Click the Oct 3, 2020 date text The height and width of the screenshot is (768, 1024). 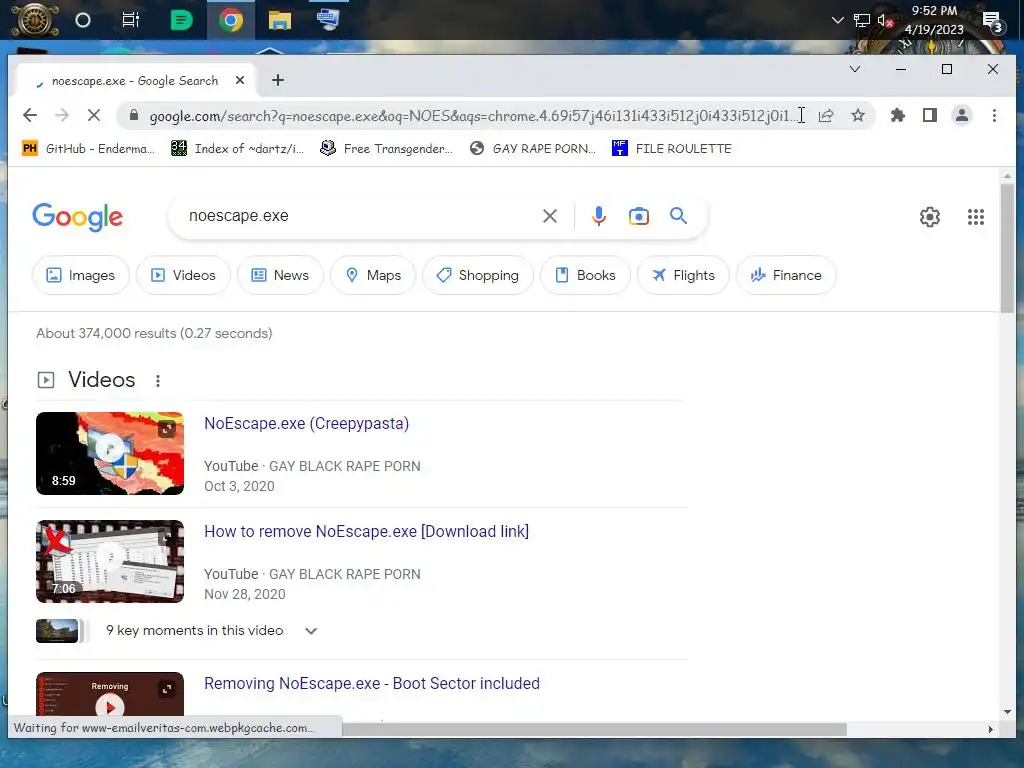[239, 487]
